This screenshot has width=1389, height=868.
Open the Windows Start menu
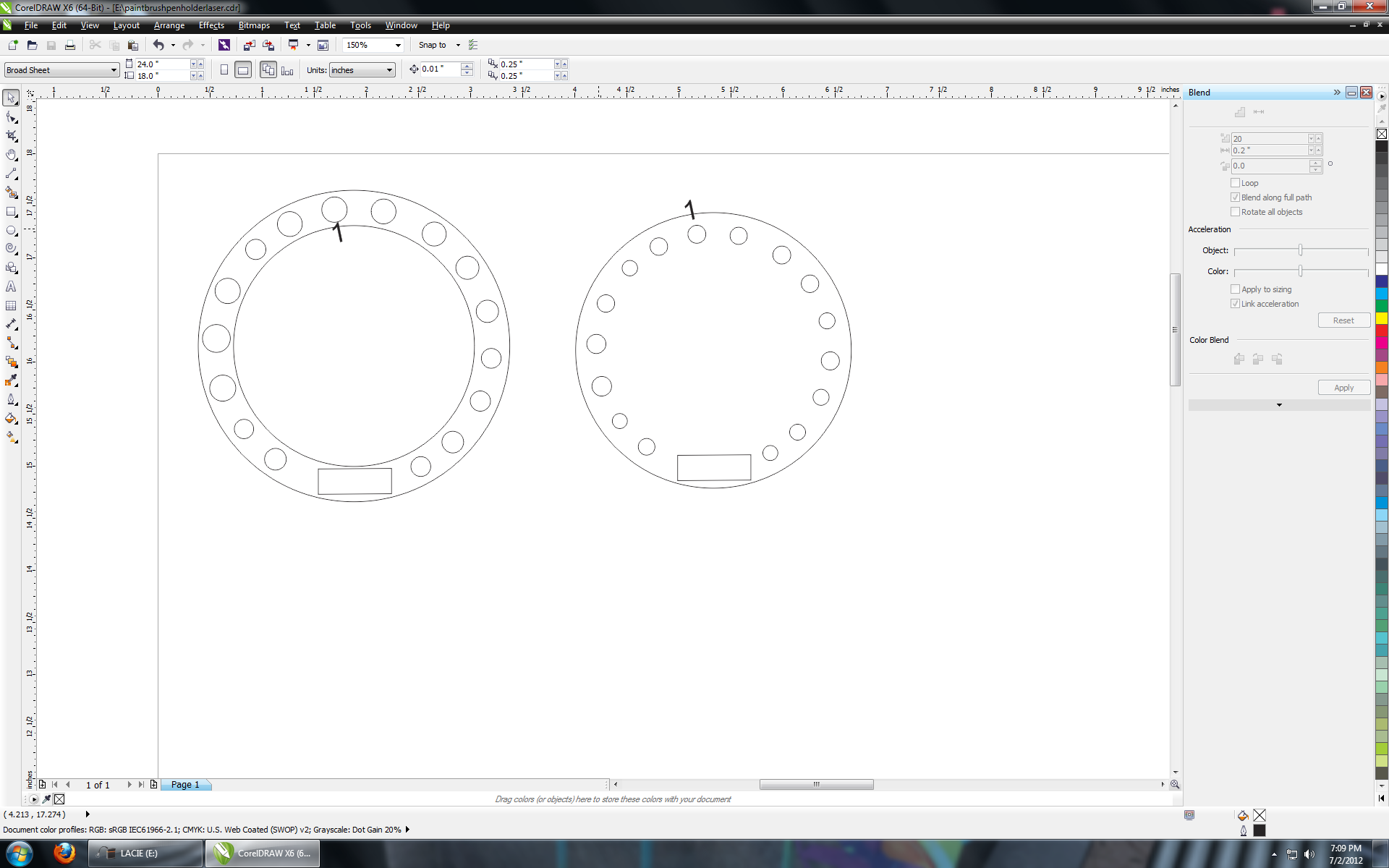click(x=20, y=854)
